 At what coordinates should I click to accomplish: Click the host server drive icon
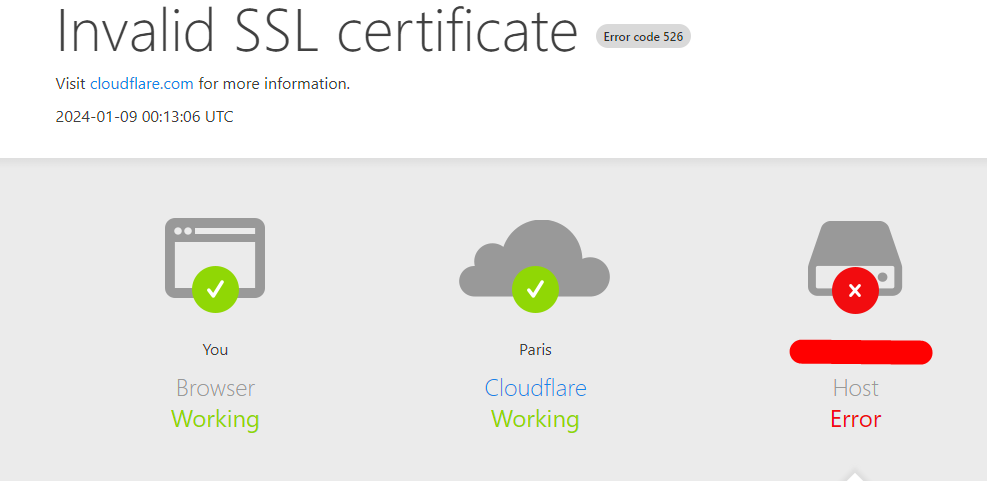[x=855, y=257]
